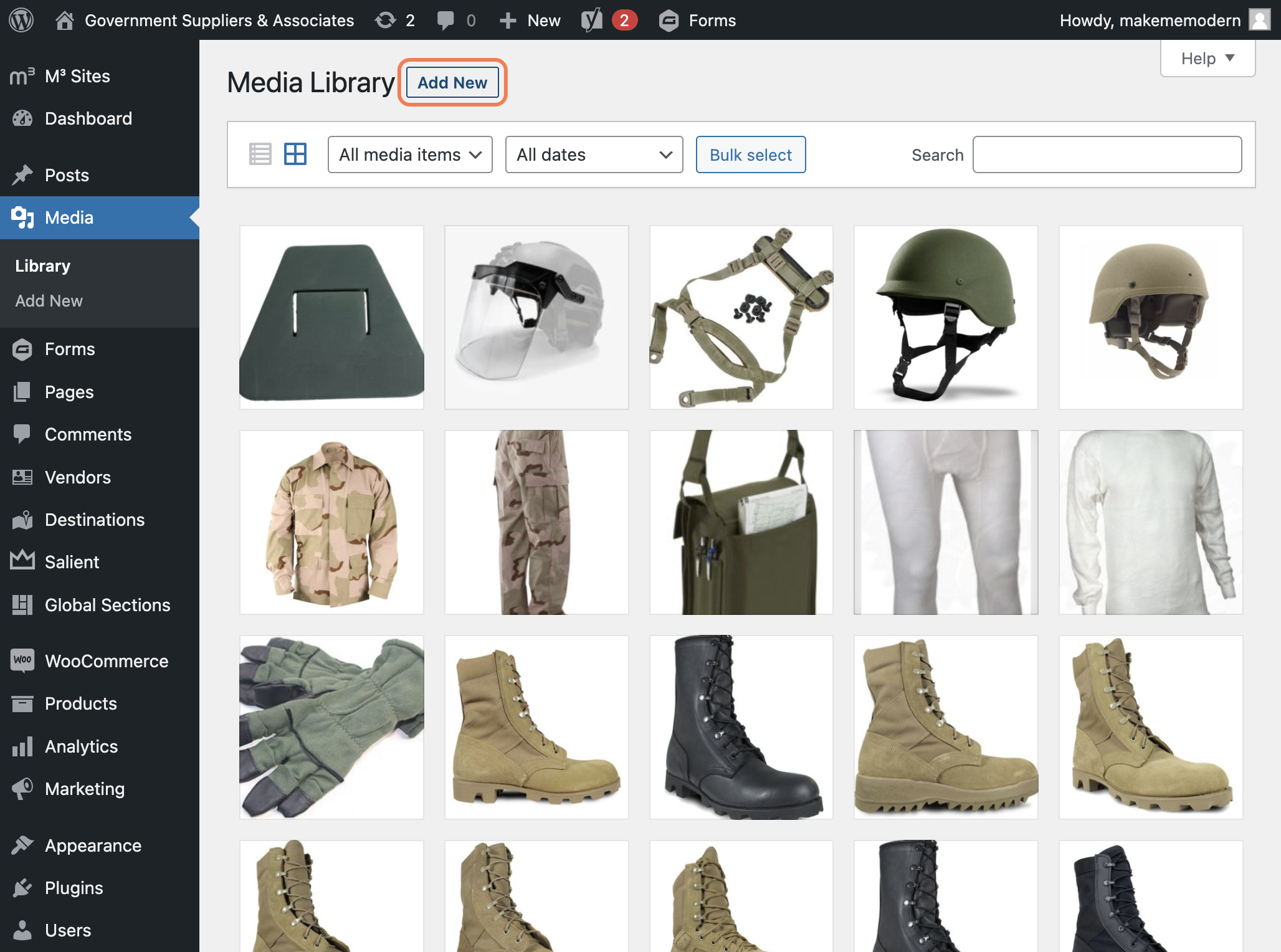Open the Media sidebar menu item

(x=100, y=217)
